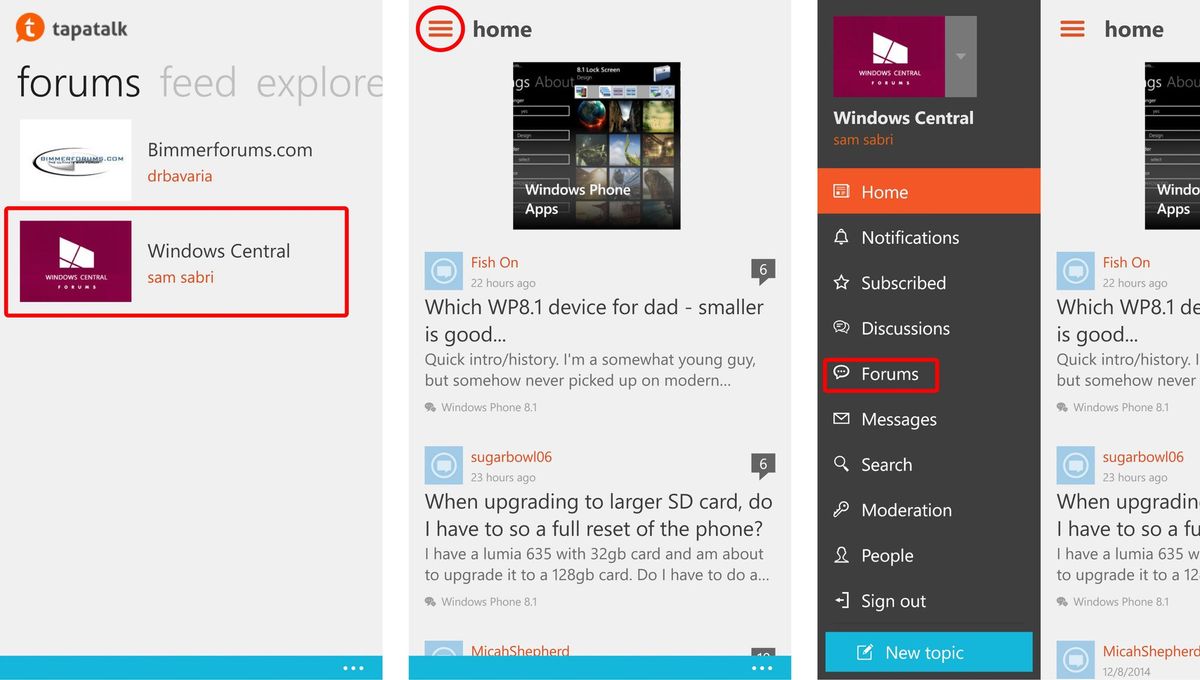Open Moderation tools via the wrench icon
Image resolution: width=1200 pixels, height=680 pixels.
(x=841, y=510)
